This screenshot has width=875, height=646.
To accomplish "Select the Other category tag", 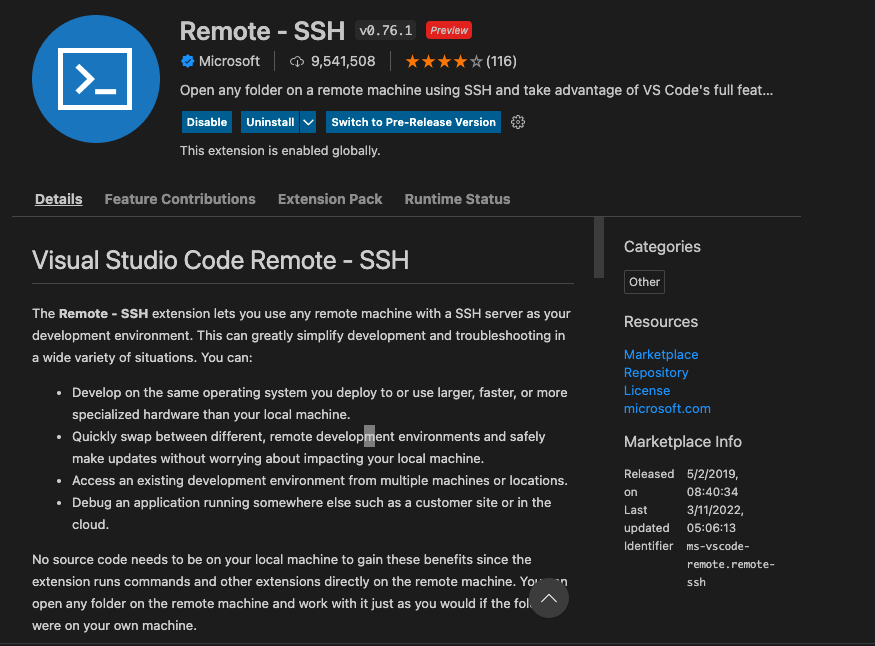I will coord(643,282).
